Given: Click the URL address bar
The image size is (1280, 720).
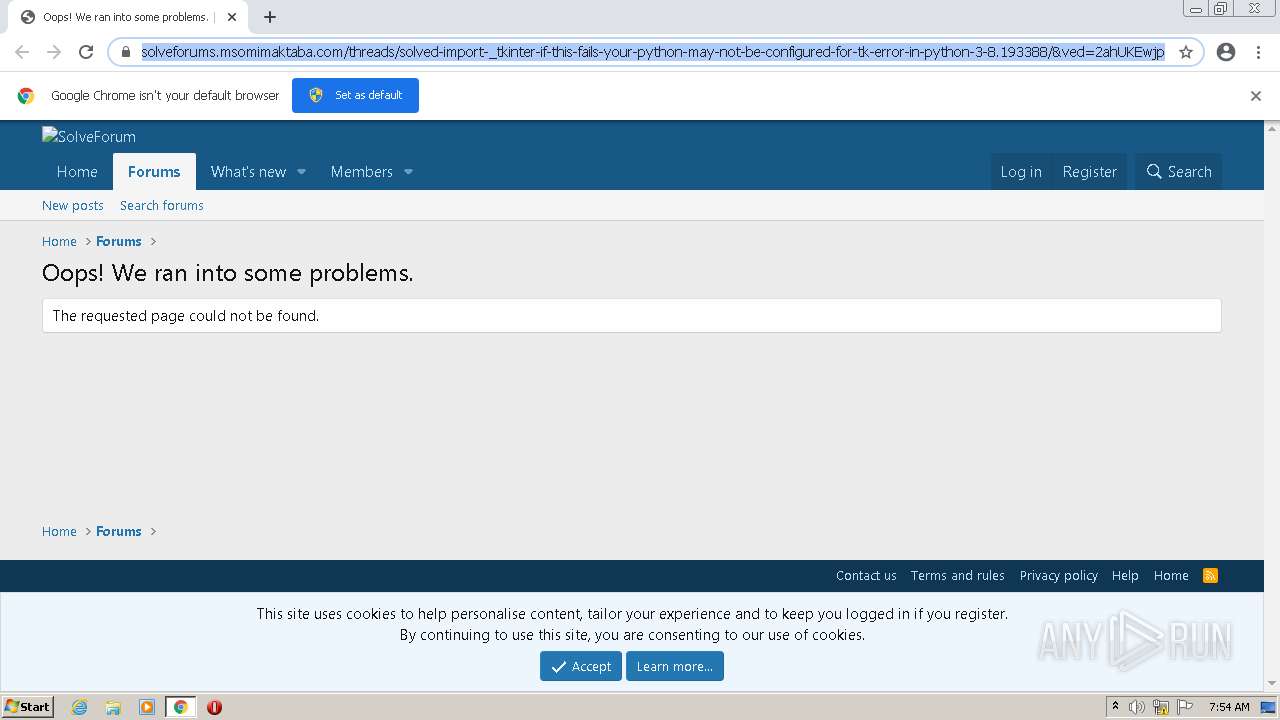Looking at the screenshot, I should click(653, 52).
